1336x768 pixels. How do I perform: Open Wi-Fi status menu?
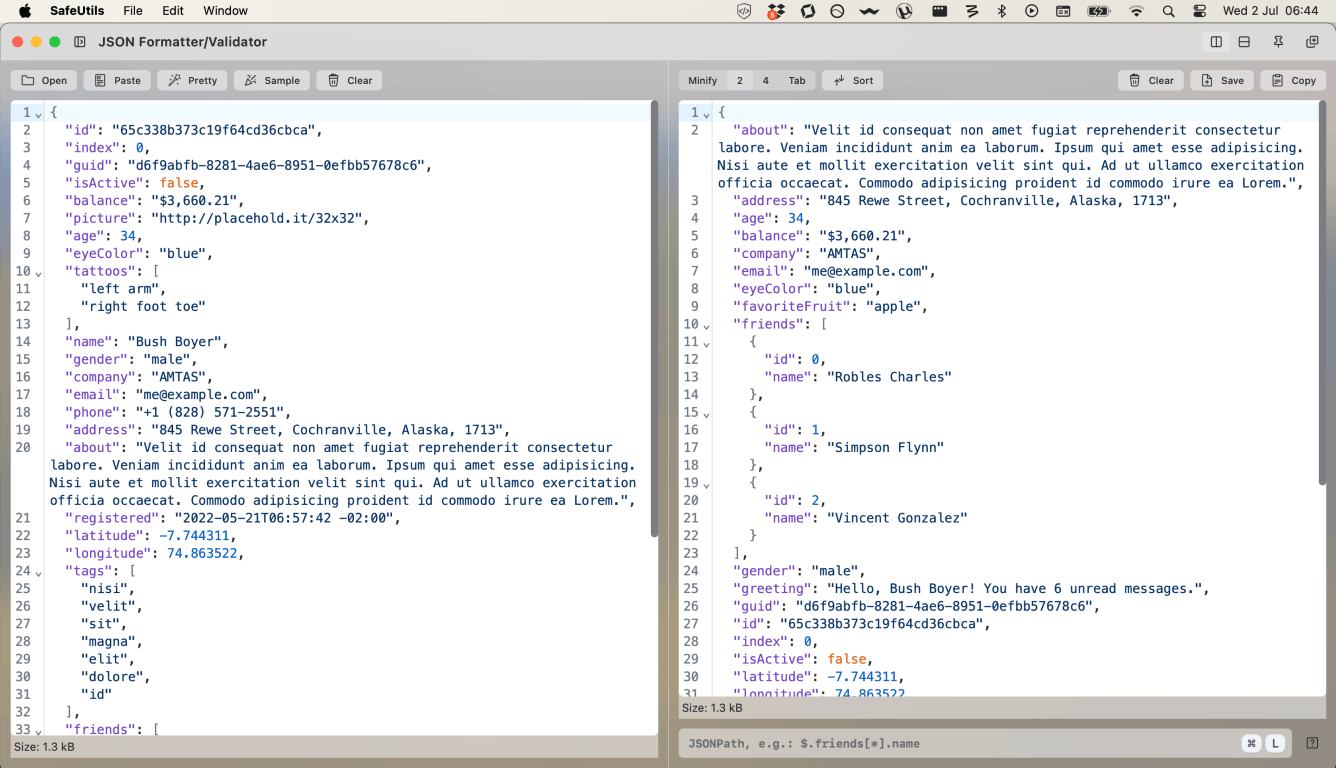point(1136,11)
